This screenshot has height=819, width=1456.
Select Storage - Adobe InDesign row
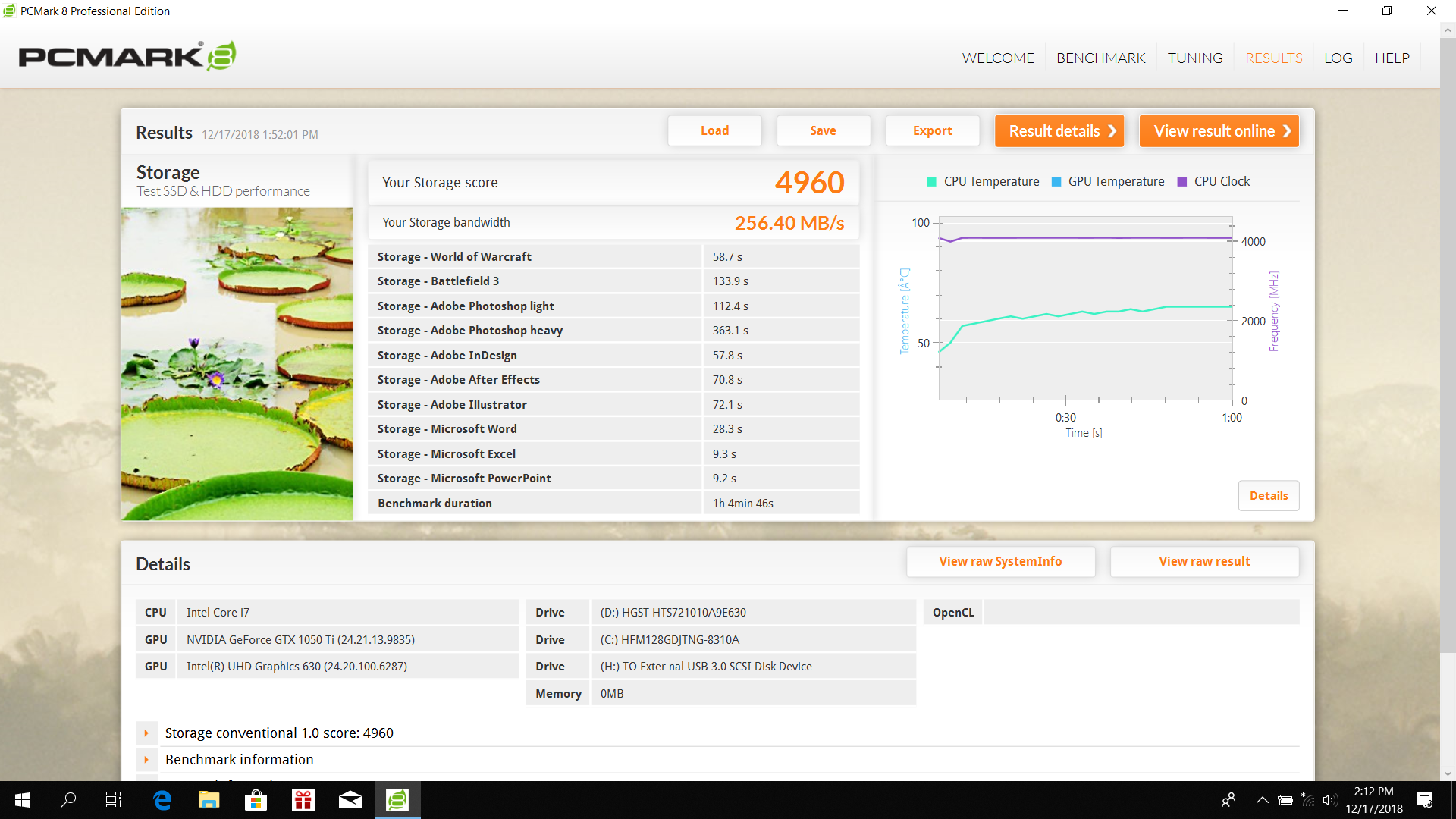613,355
